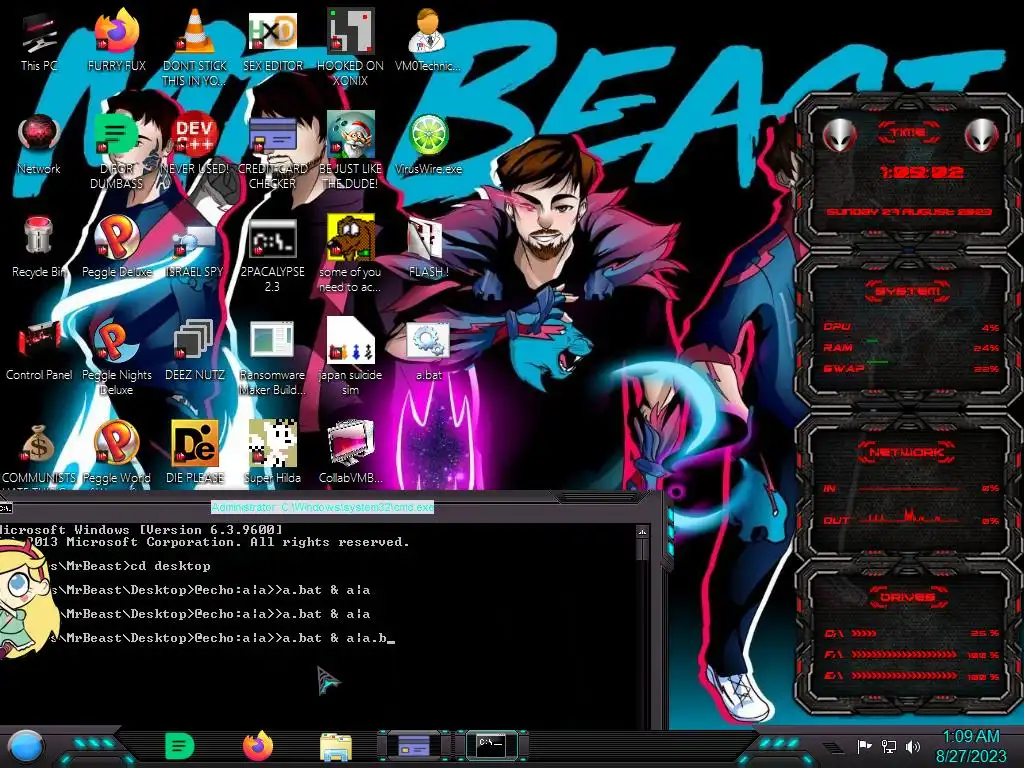Open Control Panel desktop icon
This screenshot has height=768, width=1024.
pyautogui.click(x=39, y=351)
